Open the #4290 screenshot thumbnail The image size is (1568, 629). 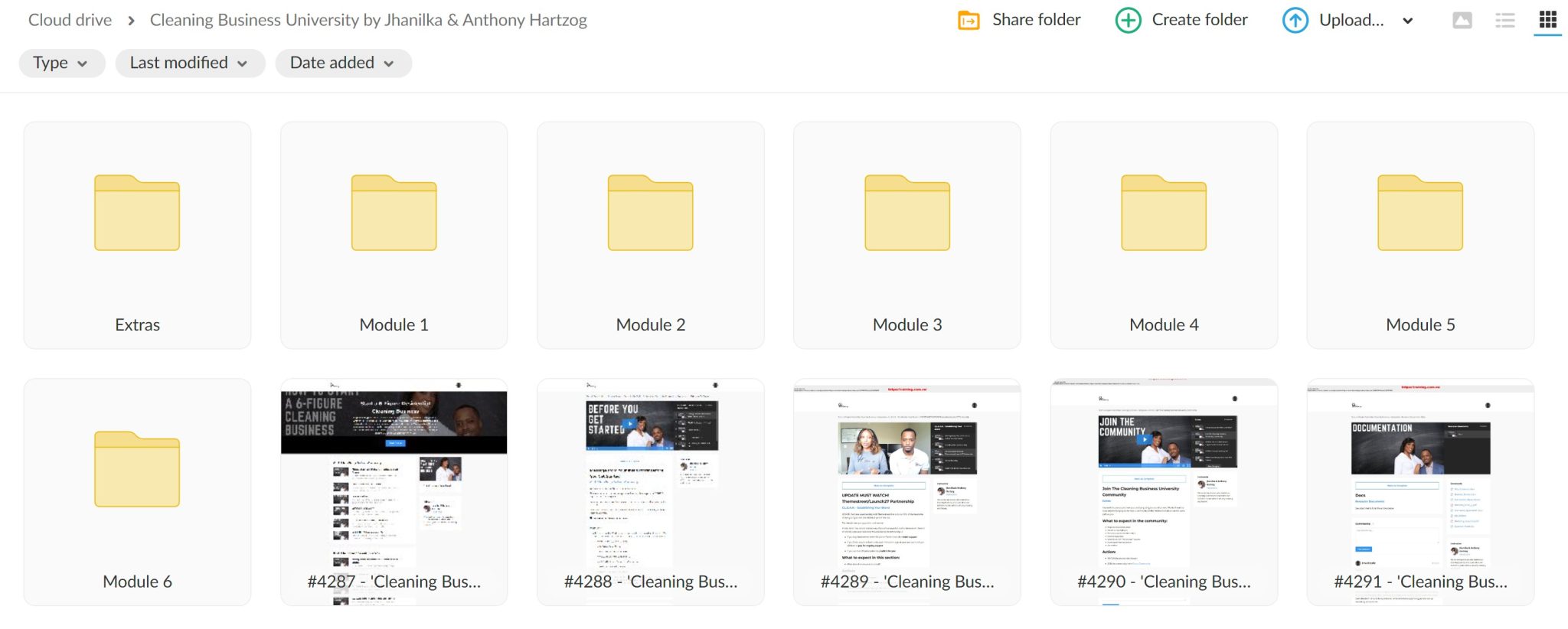point(1164,492)
